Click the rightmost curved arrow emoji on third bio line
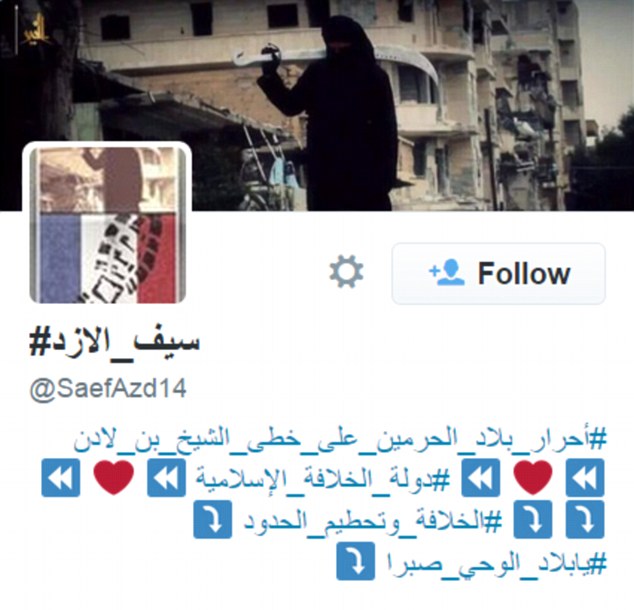Viewport: 634px width, 610px height. click(x=585, y=519)
